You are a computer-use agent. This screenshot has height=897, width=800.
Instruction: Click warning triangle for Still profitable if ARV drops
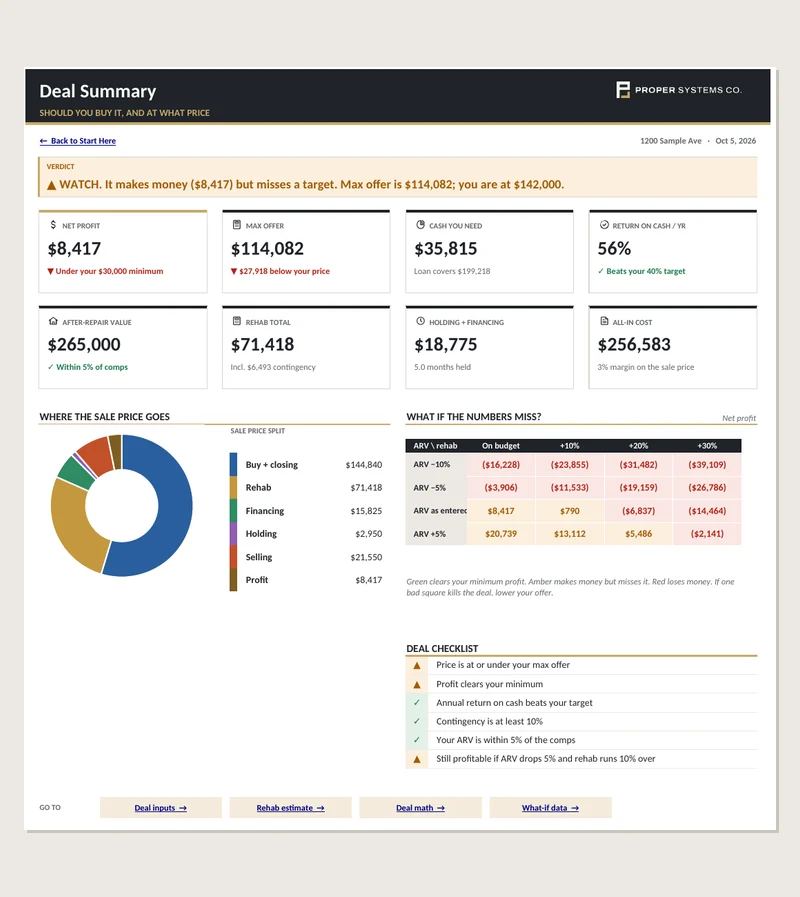417,759
